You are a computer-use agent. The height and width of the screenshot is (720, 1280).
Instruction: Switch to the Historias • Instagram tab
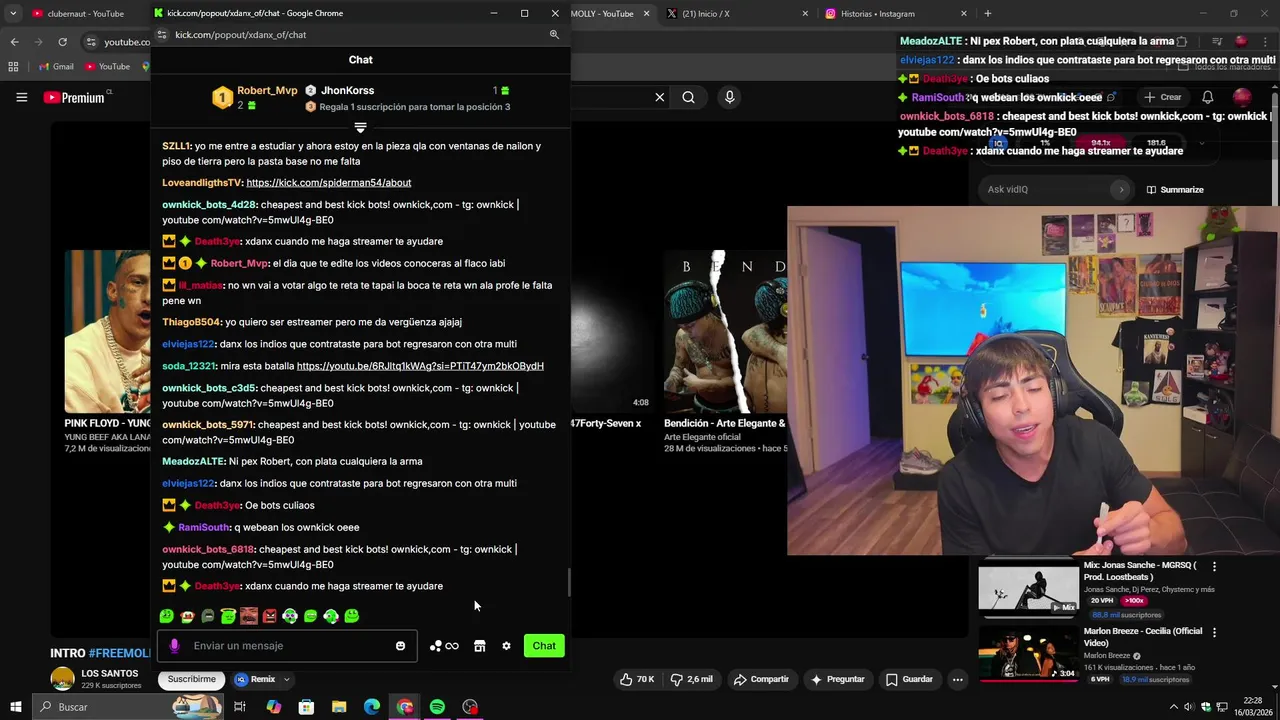[897, 14]
